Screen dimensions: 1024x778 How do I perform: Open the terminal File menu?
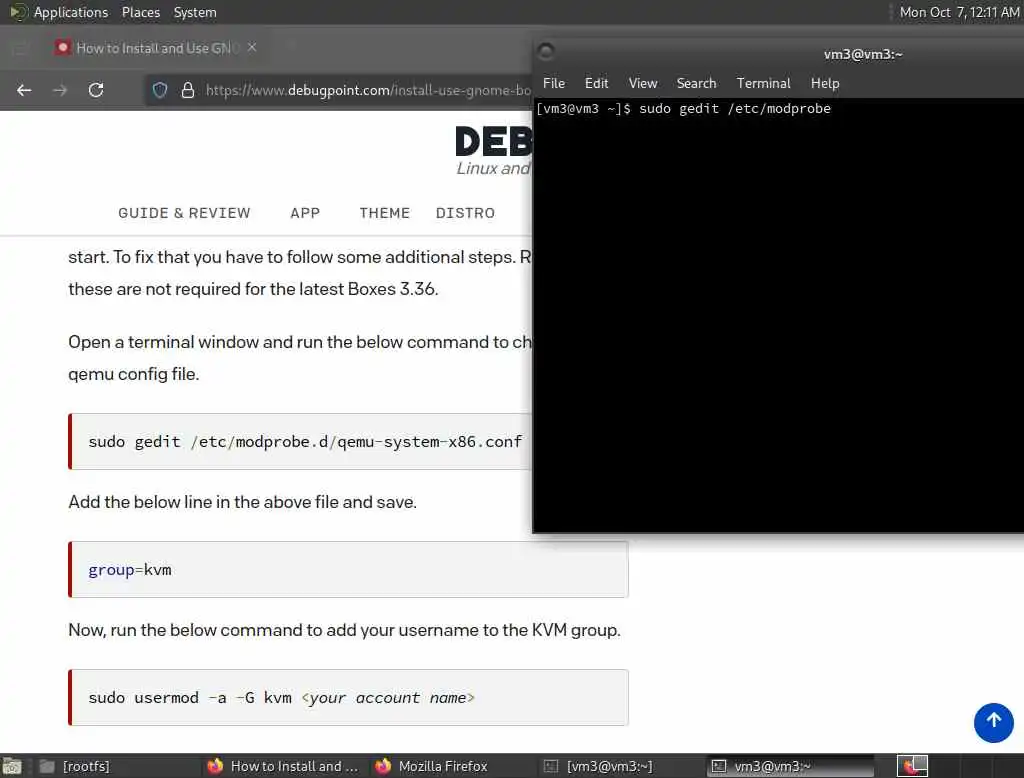554,83
